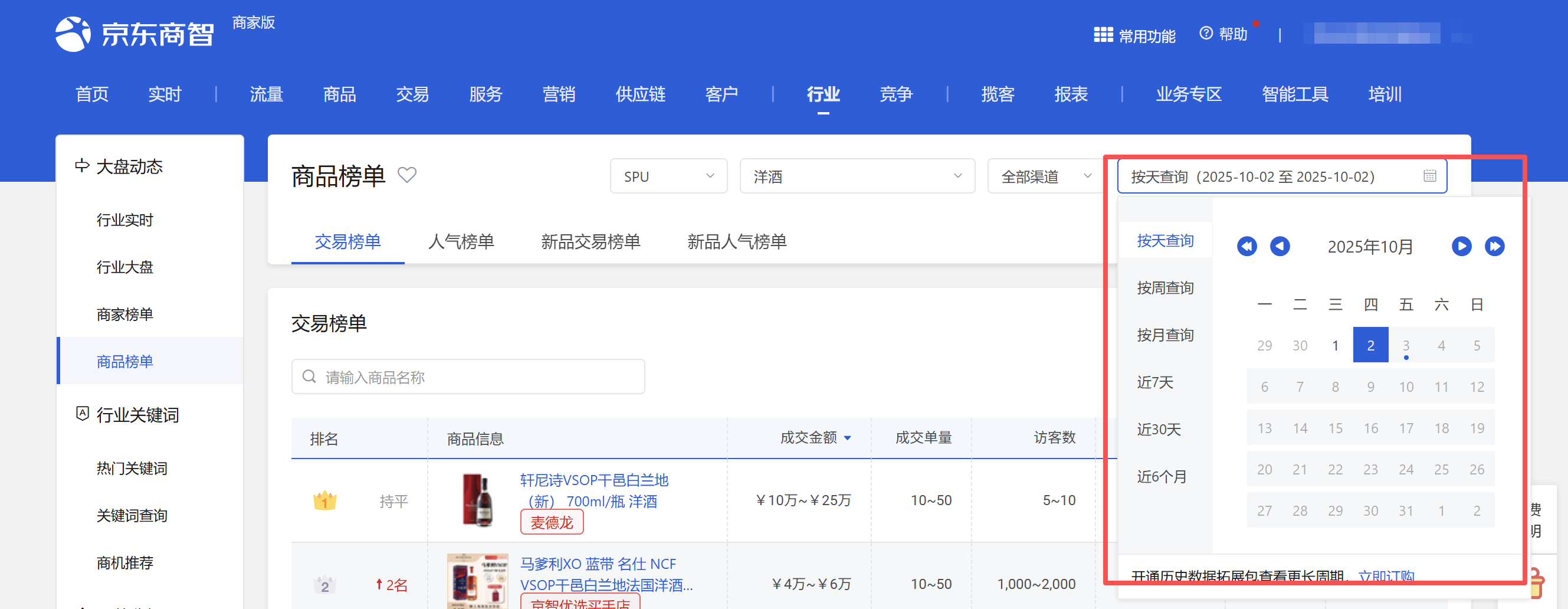Open 首页 in top navigation

(92, 94)
